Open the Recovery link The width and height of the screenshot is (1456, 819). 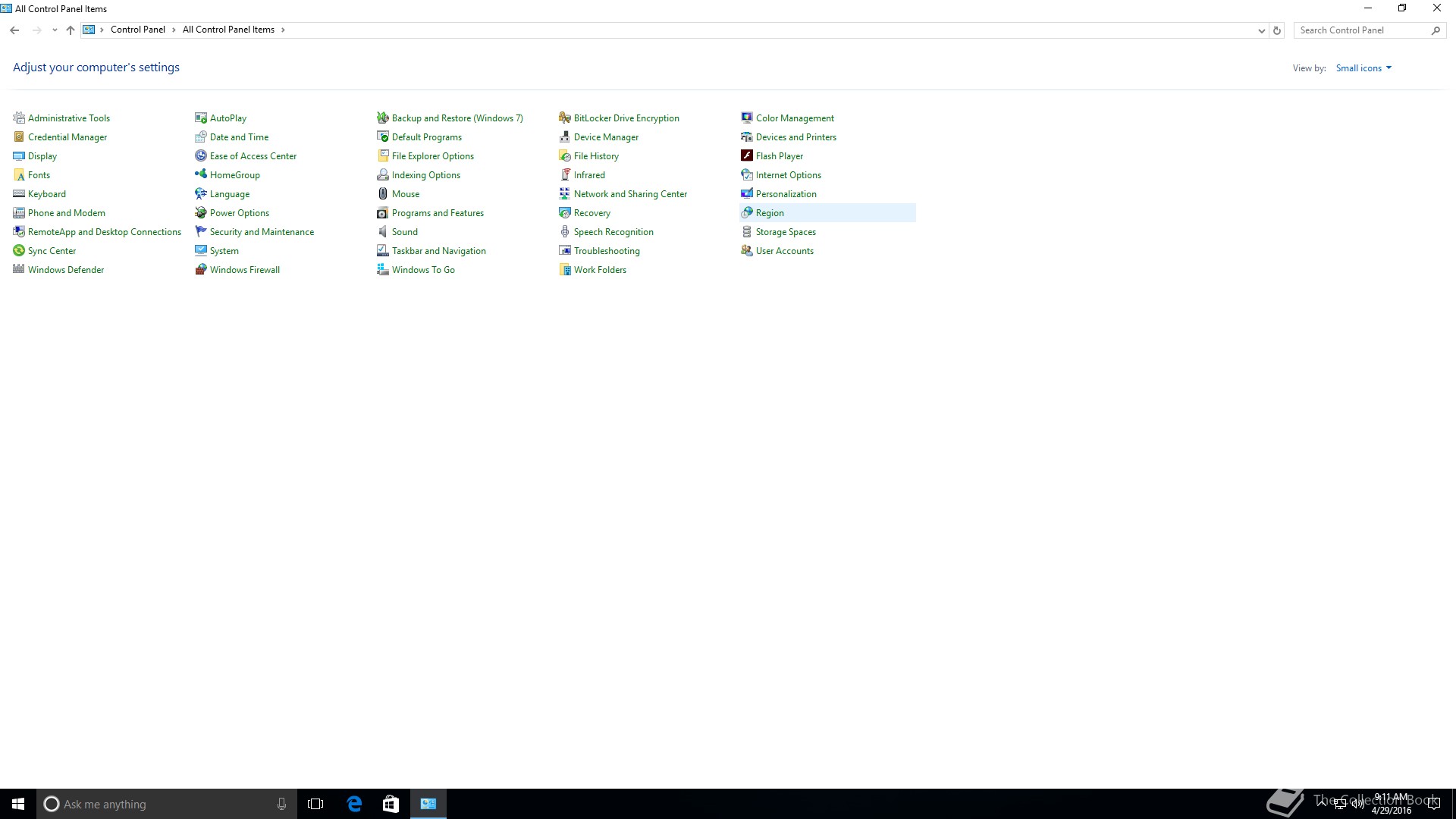tap(592, 213)
